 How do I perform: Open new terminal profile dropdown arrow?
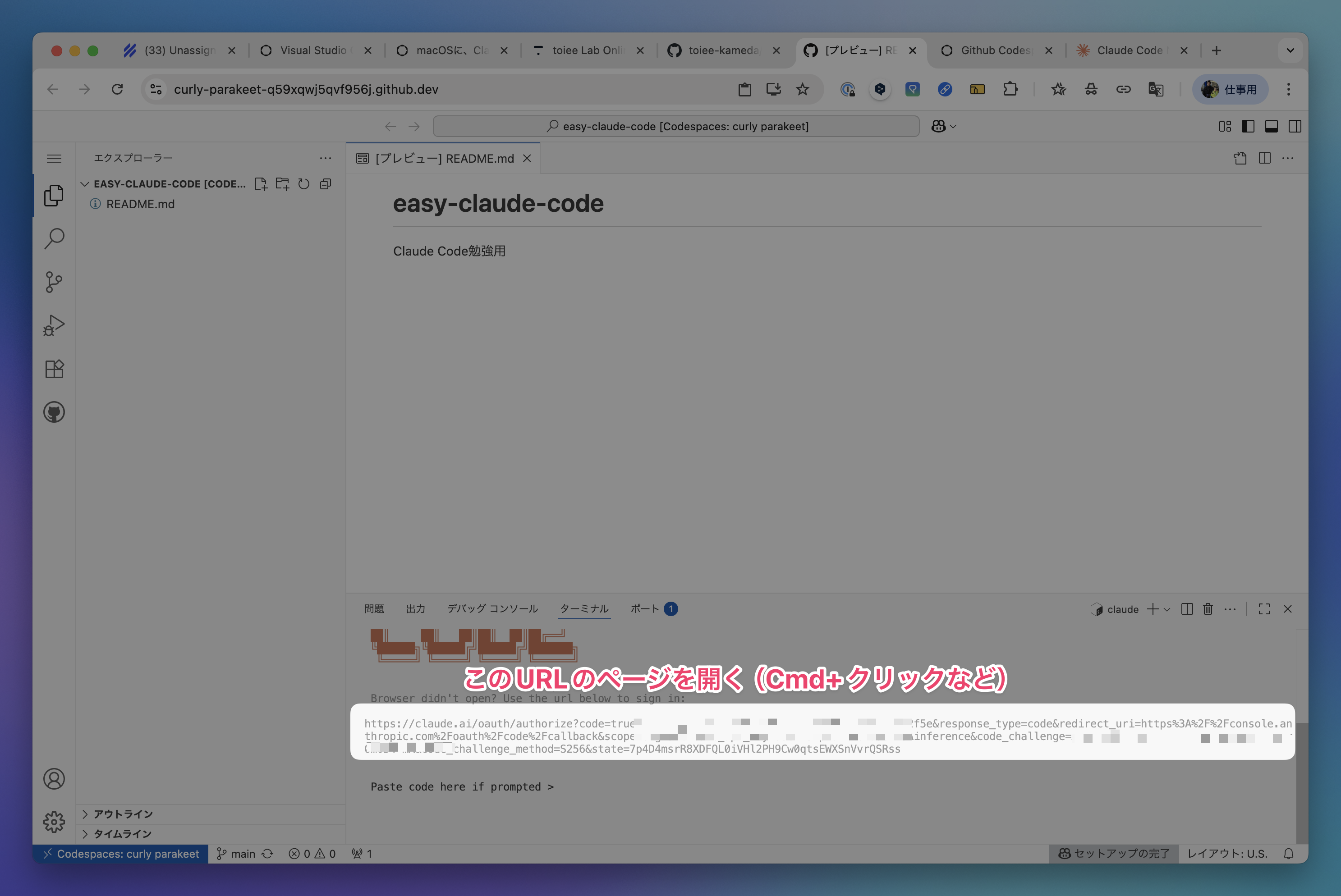coord(1167,609)
